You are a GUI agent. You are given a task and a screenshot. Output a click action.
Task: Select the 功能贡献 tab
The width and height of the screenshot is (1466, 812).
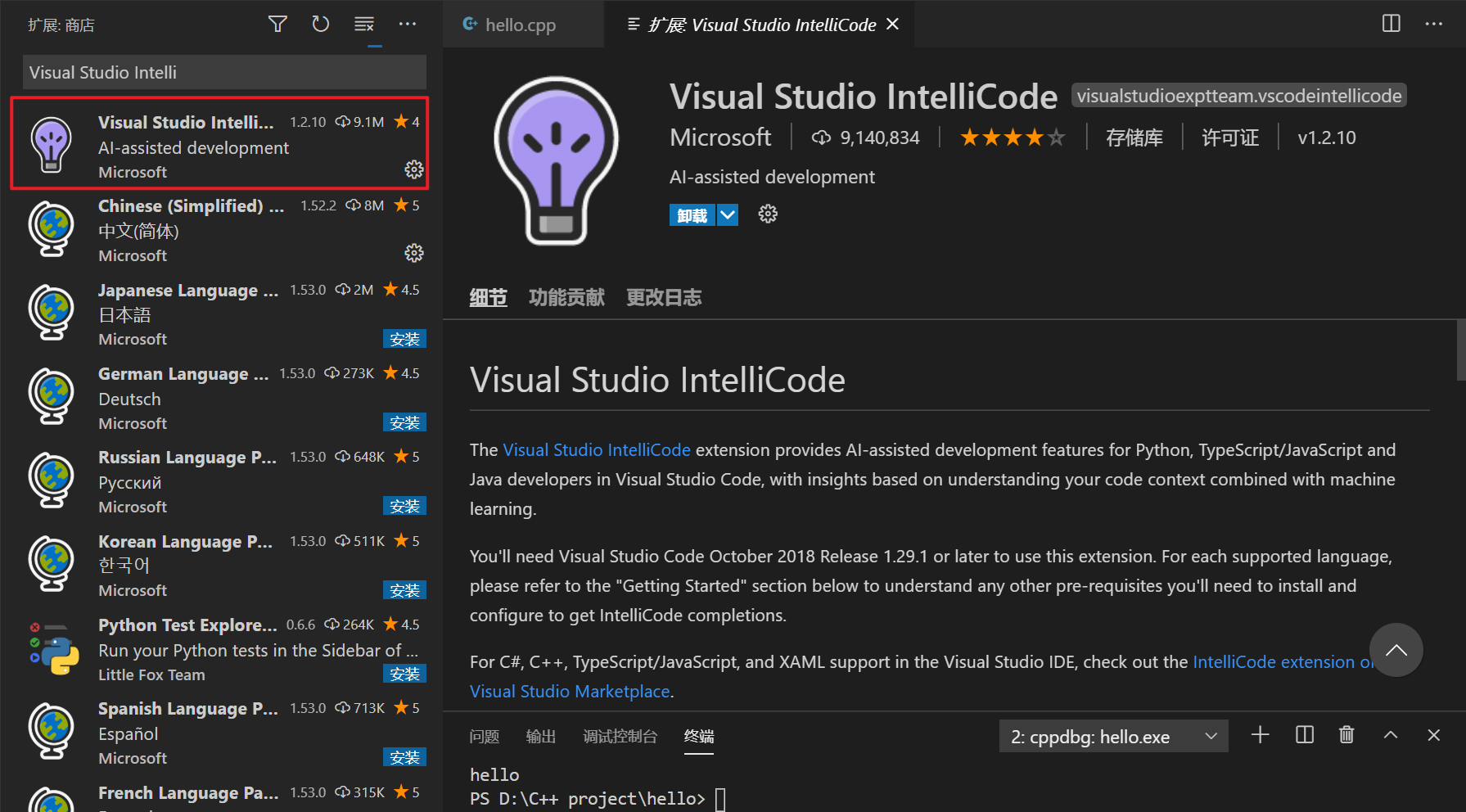(x=566, y=297)
